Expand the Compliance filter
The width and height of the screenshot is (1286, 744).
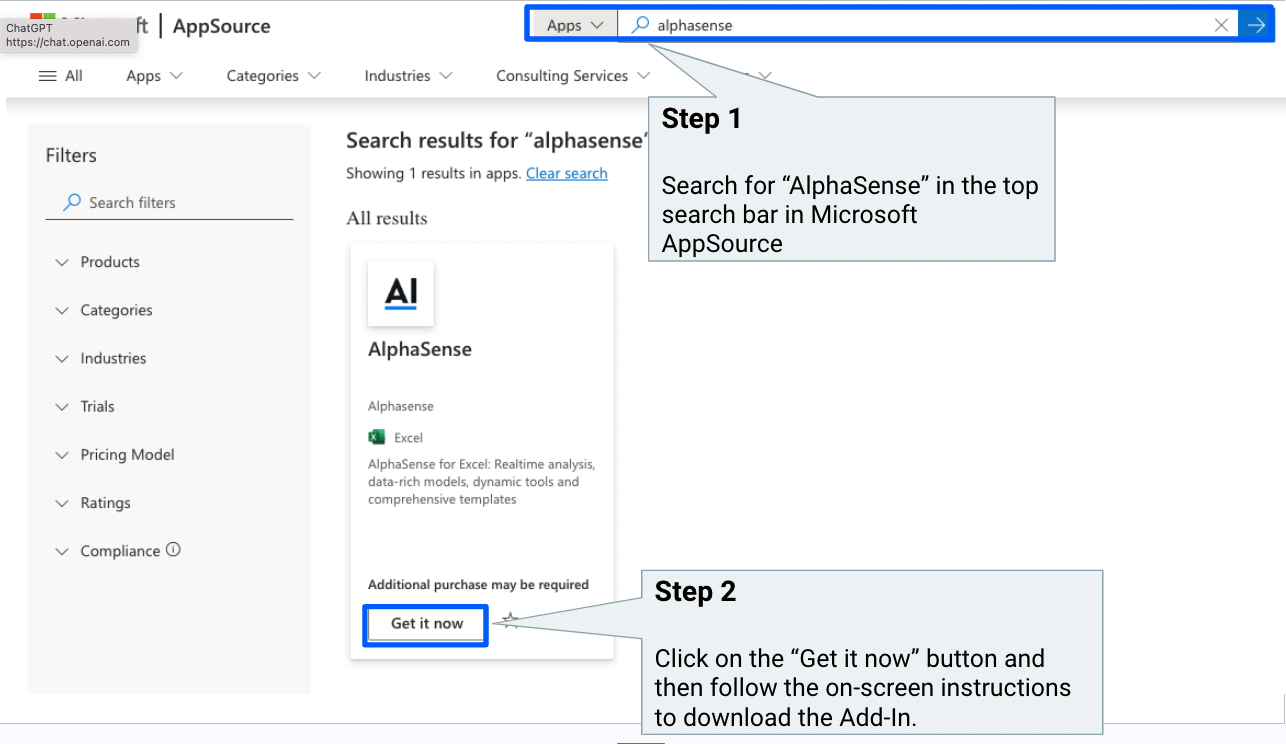coord(108,551)
